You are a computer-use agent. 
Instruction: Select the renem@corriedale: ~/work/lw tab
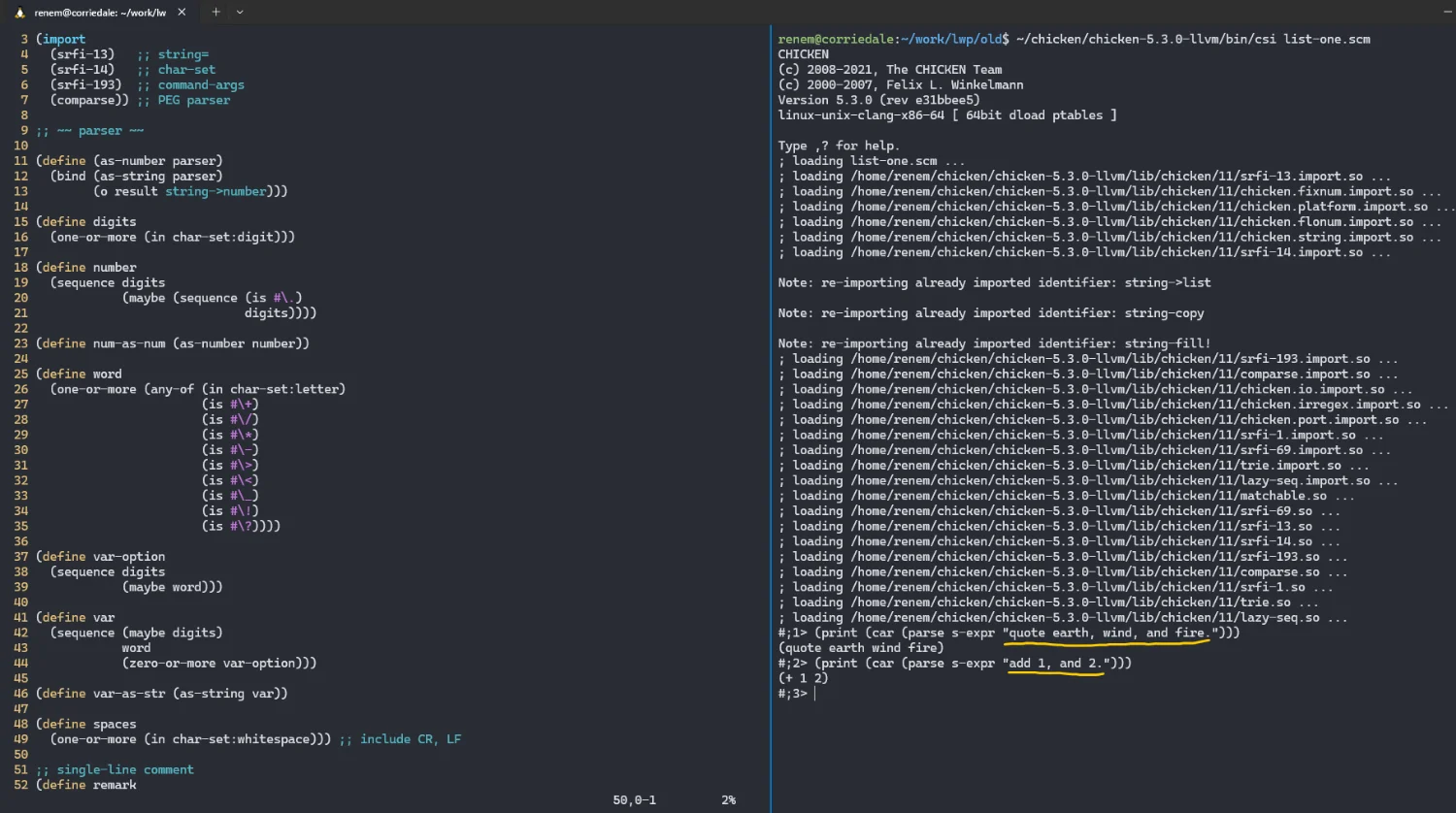[x=100, y=13]
